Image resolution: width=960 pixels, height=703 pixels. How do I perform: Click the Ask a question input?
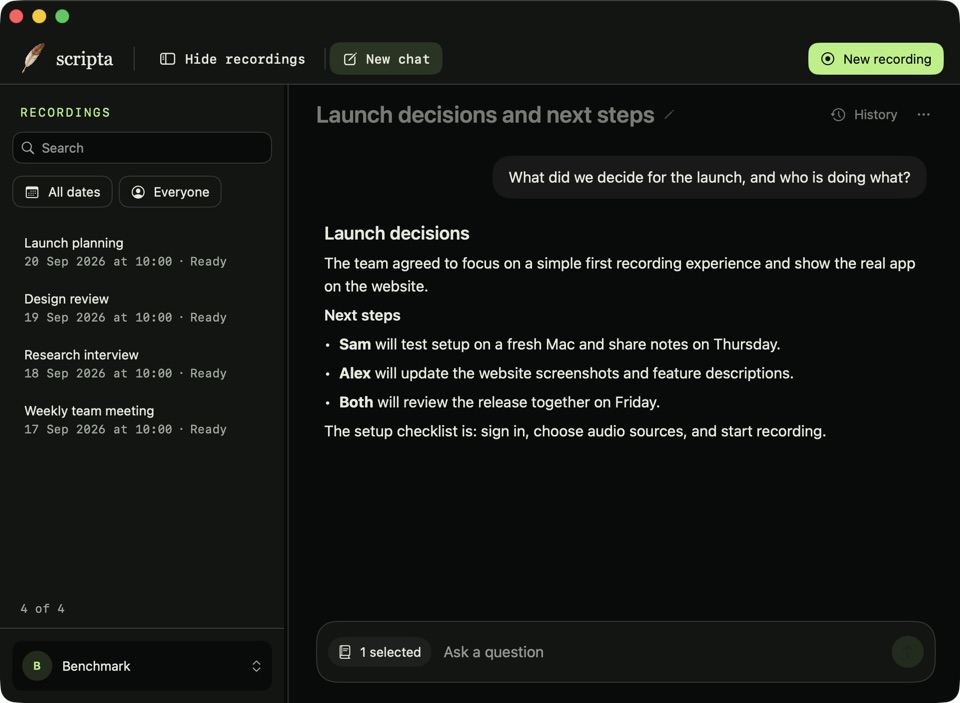(x=661, y=652)
